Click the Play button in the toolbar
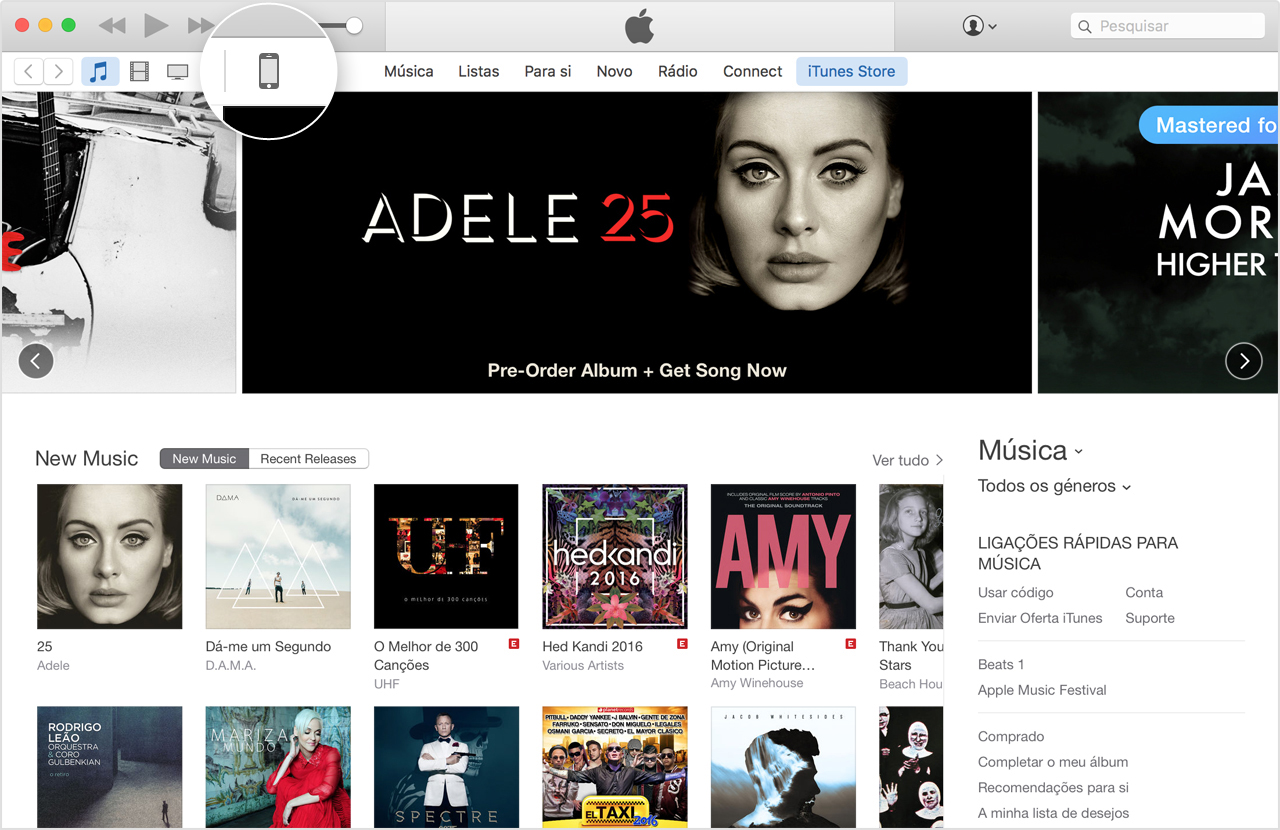Screen dimensions: 1280x830 [x=156, y=26]
